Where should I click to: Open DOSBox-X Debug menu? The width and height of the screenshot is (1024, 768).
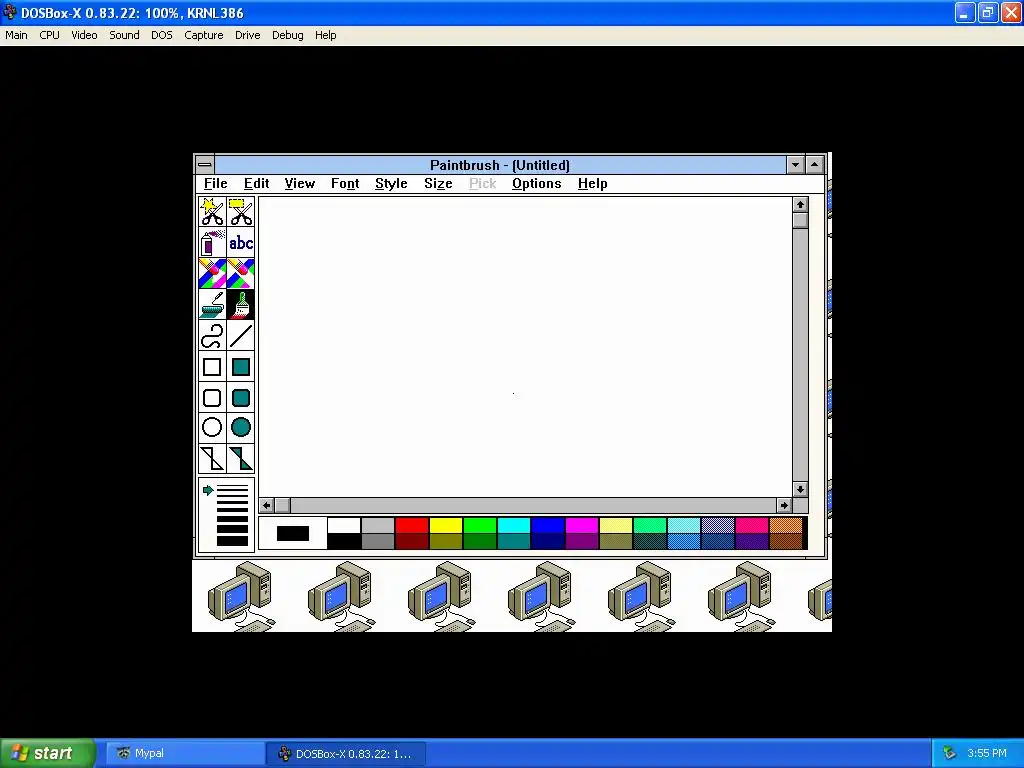pos(288,35)
